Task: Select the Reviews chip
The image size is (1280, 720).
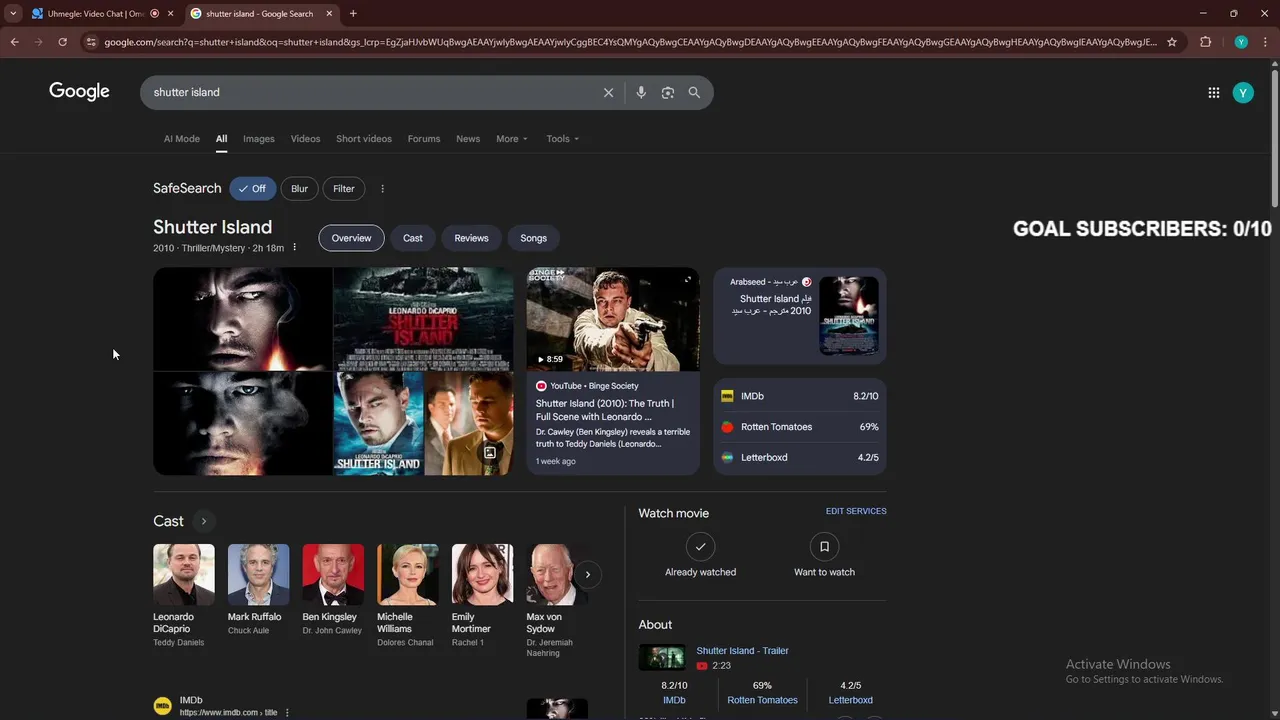Action: (x=471, y=238)
